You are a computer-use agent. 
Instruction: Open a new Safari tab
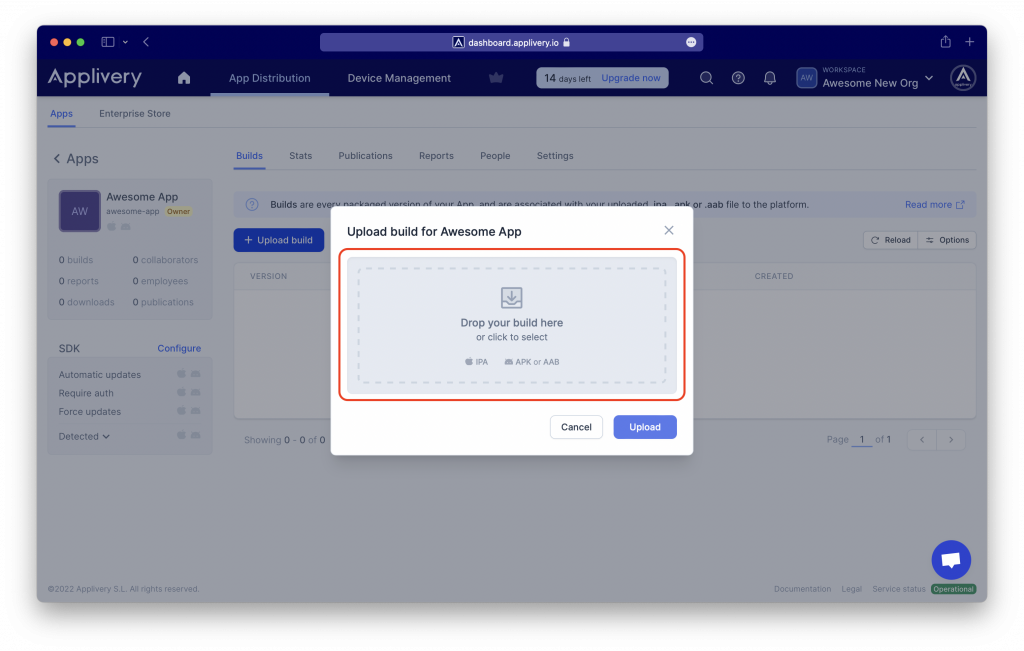(x=970, y=42)
